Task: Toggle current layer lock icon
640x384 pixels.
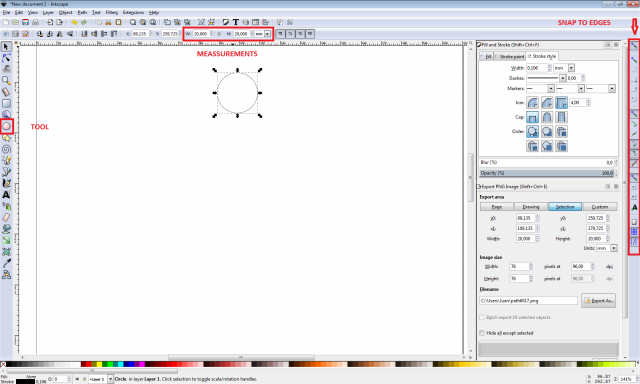Action: coord(84,379)
